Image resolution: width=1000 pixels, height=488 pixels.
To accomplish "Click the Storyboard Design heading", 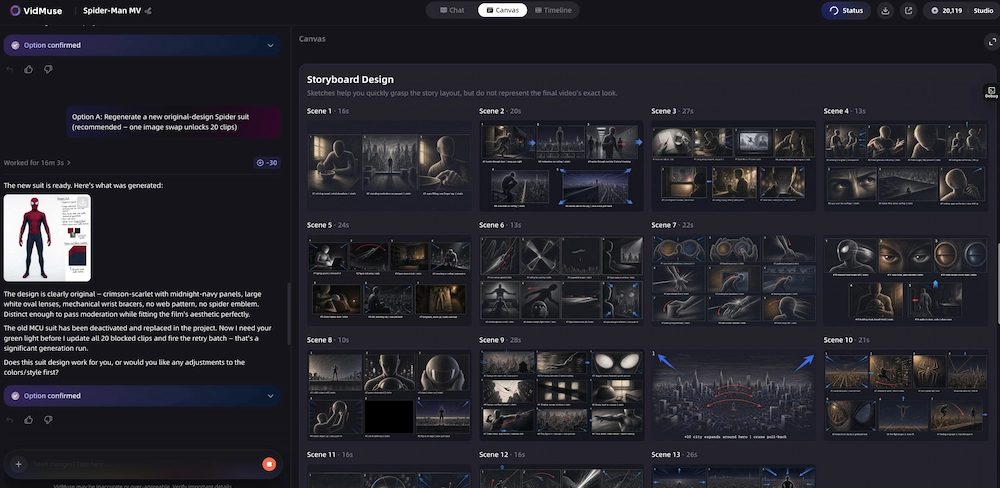I will pos(350,80).
